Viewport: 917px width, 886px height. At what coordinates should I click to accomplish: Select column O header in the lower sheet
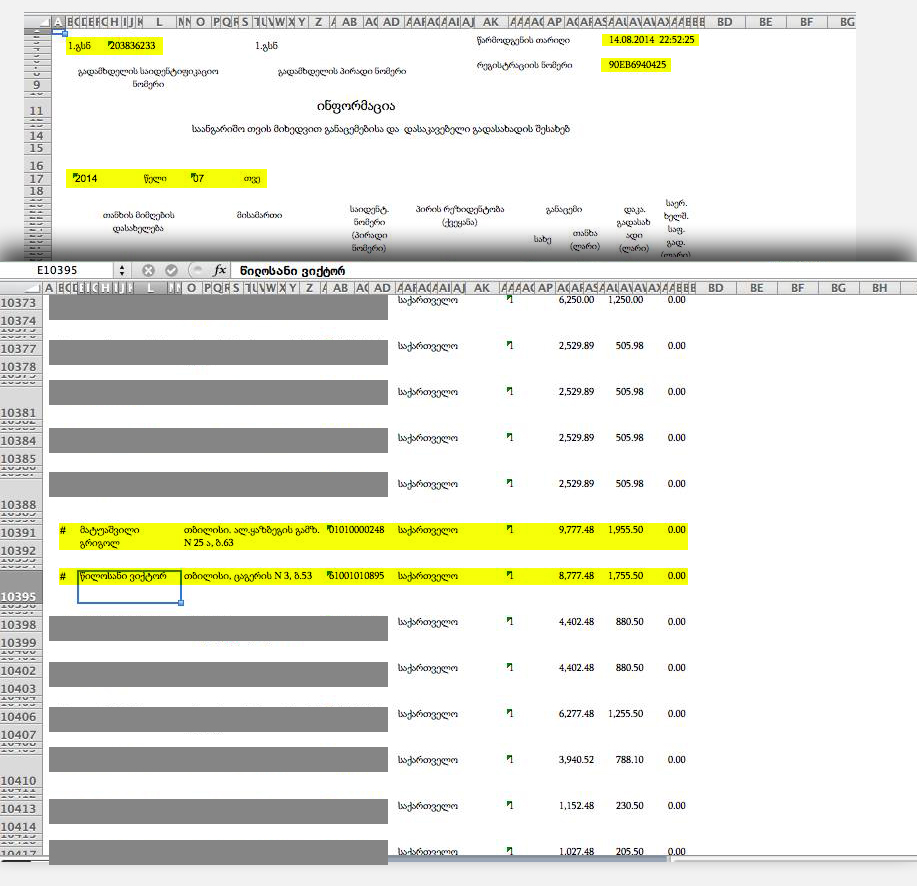click(x=191, y=288)
